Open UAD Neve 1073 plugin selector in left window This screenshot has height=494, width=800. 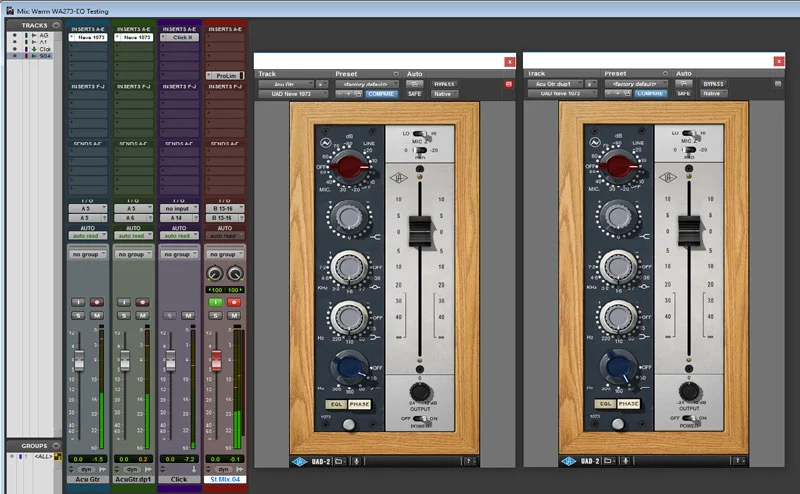coord(293,94)
